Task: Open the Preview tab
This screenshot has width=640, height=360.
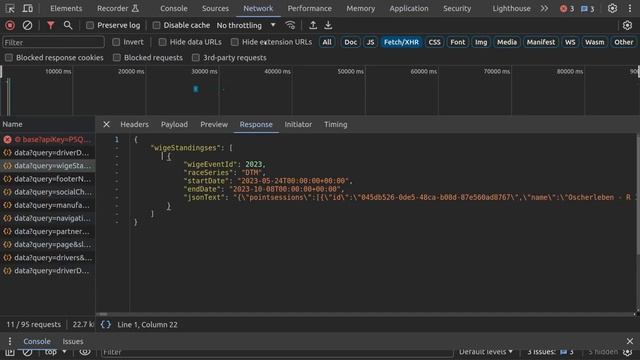Action: [x=214, y=124]
